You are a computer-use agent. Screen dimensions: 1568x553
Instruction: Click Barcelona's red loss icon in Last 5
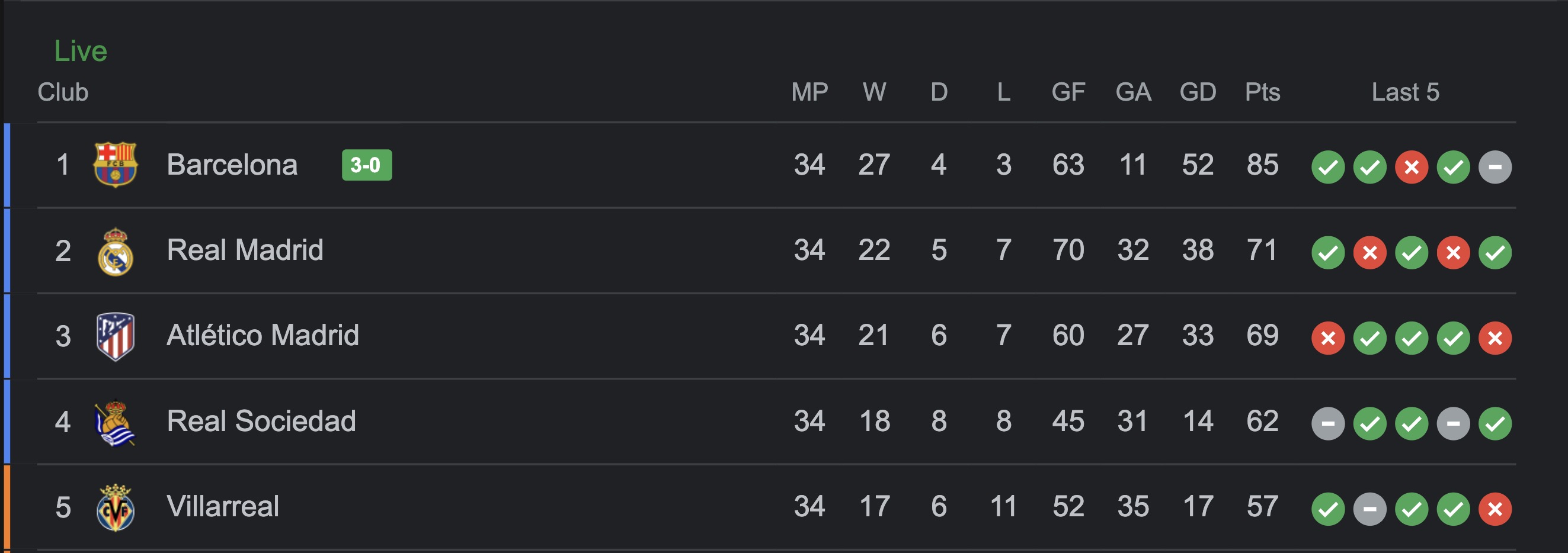(x=1412, y=167)
